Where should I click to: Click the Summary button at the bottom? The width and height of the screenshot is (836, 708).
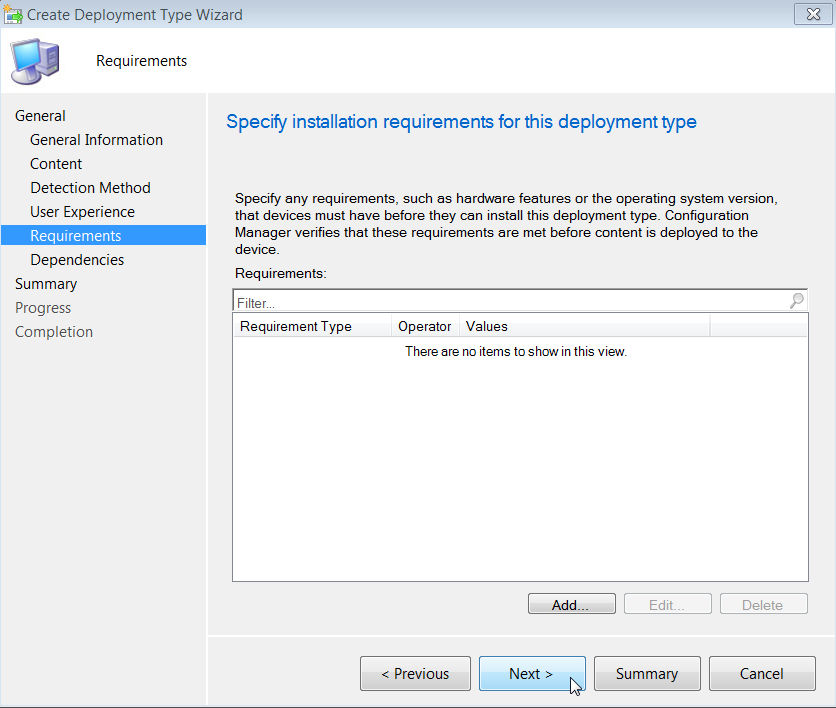point(647,673)
